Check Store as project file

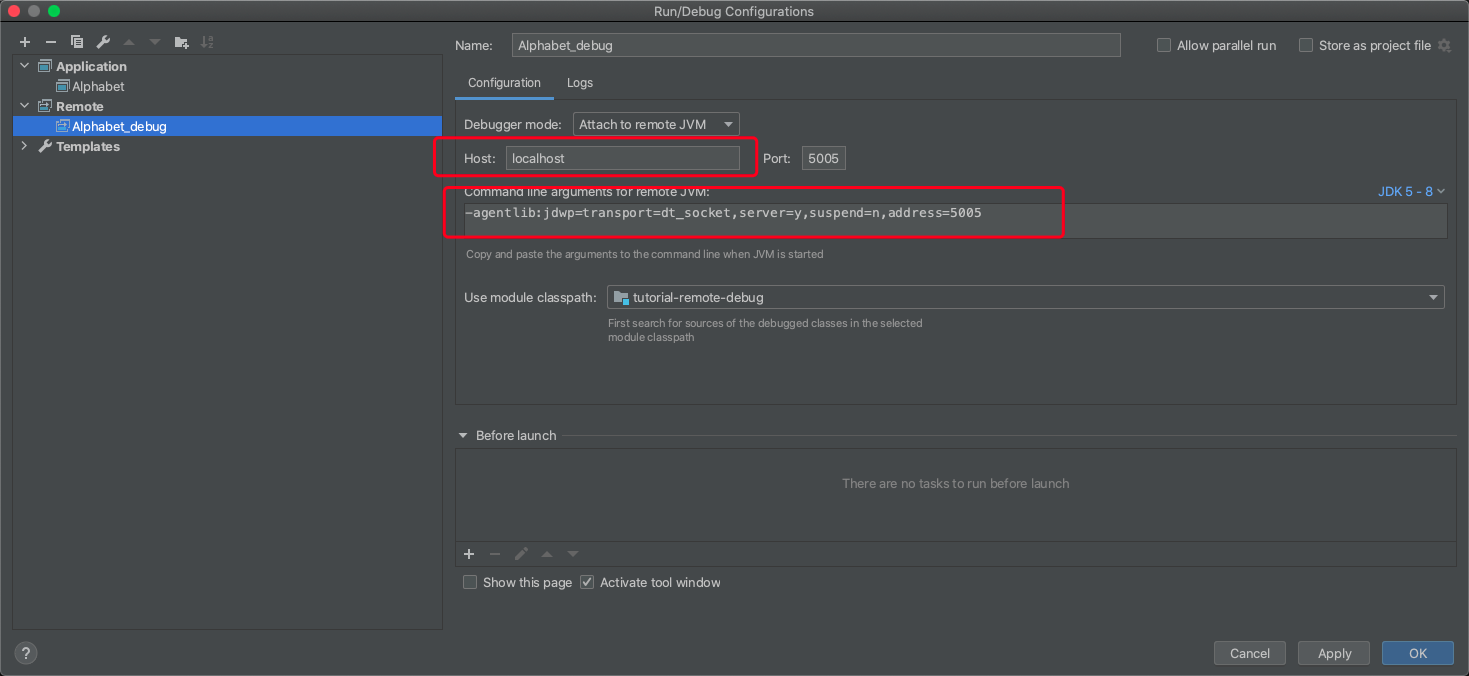click(x=1306, y=45)
